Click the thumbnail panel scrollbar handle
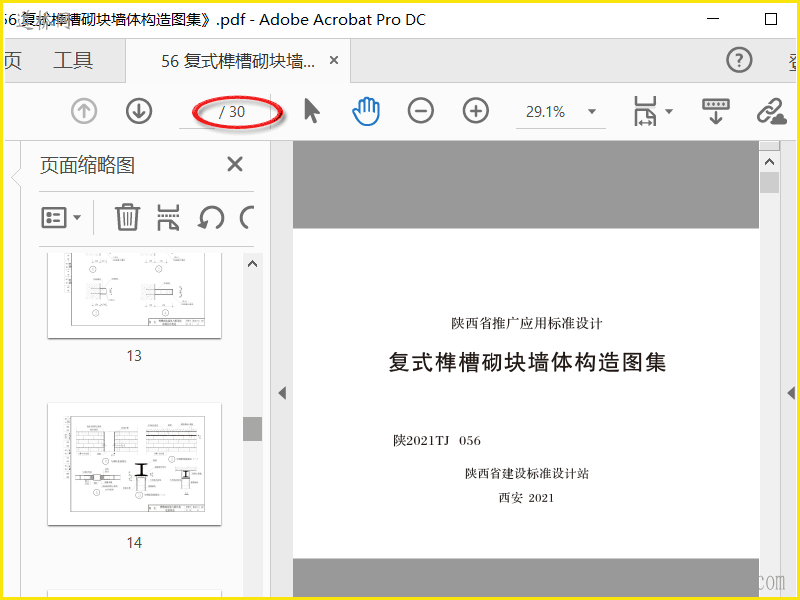The height and width of the screenshot is (600, 800). click(252, 429)
